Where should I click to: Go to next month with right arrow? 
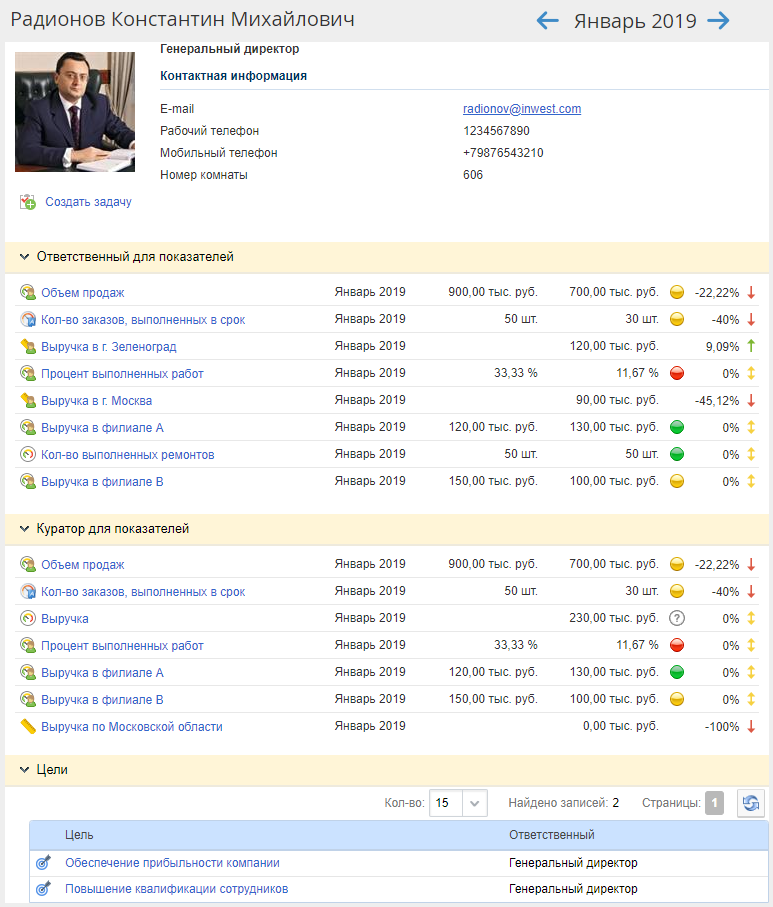718,21
